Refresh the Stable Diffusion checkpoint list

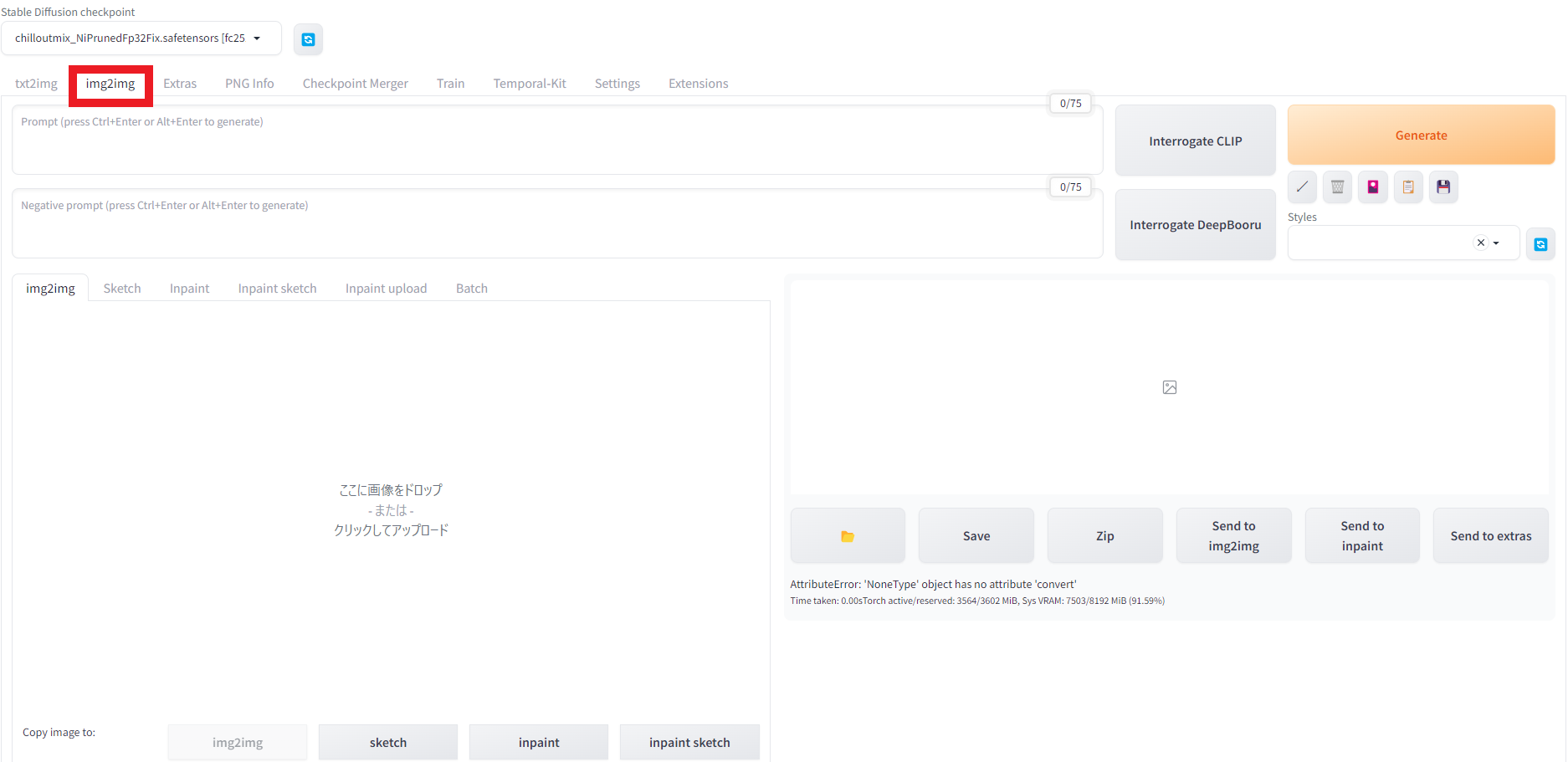tap(308, 39)
